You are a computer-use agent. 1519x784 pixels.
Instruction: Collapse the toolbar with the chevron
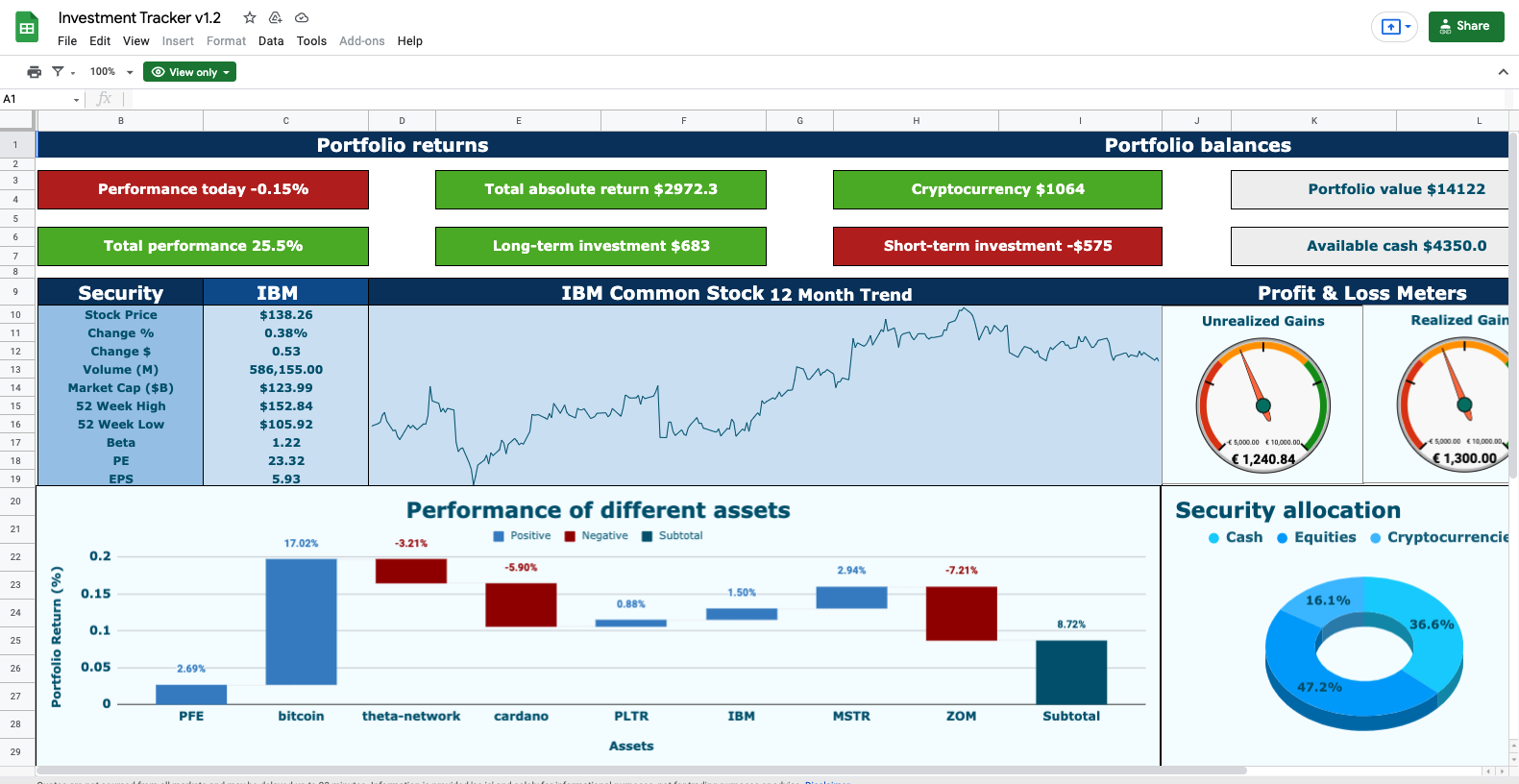1503,72
